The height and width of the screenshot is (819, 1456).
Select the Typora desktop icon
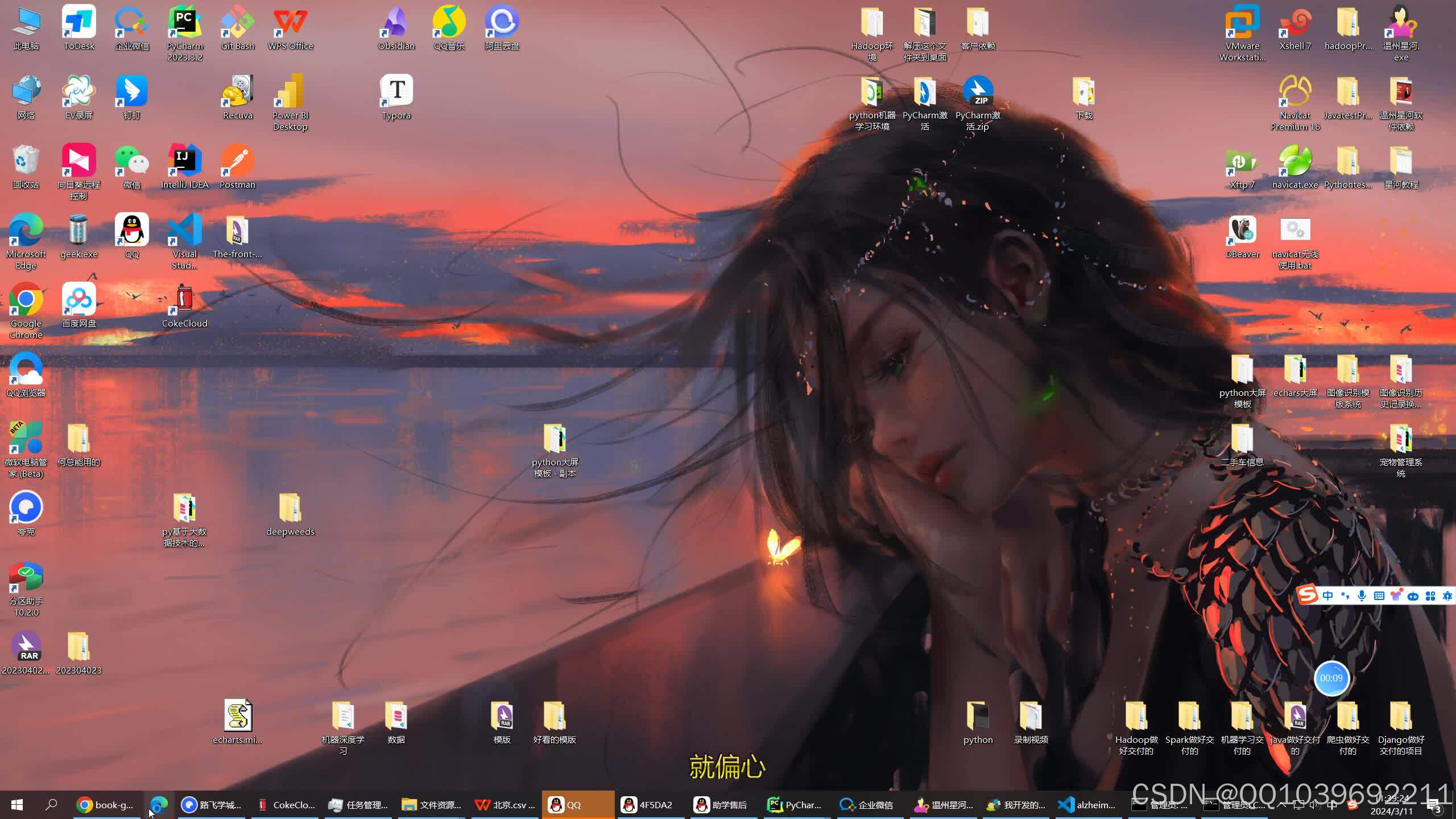point(396,97)
